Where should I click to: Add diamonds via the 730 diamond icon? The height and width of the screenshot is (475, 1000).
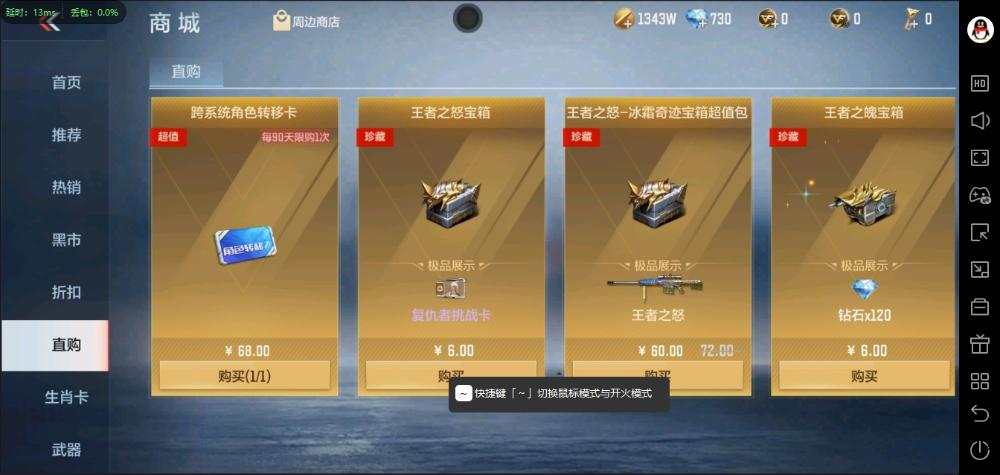(696, 19)
